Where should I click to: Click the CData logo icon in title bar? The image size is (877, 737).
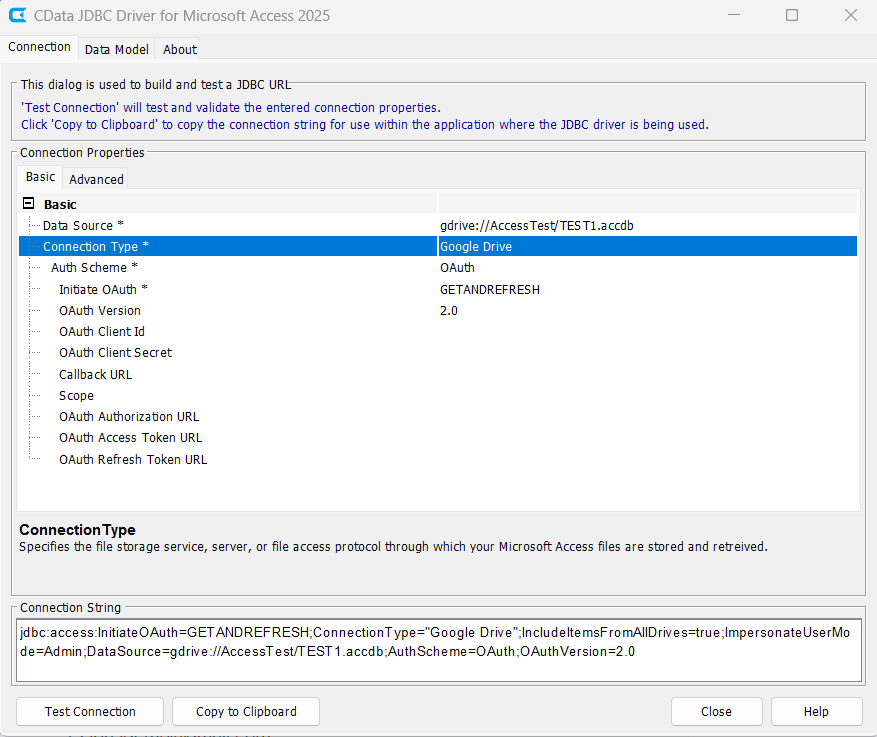[x=17, y=16]
